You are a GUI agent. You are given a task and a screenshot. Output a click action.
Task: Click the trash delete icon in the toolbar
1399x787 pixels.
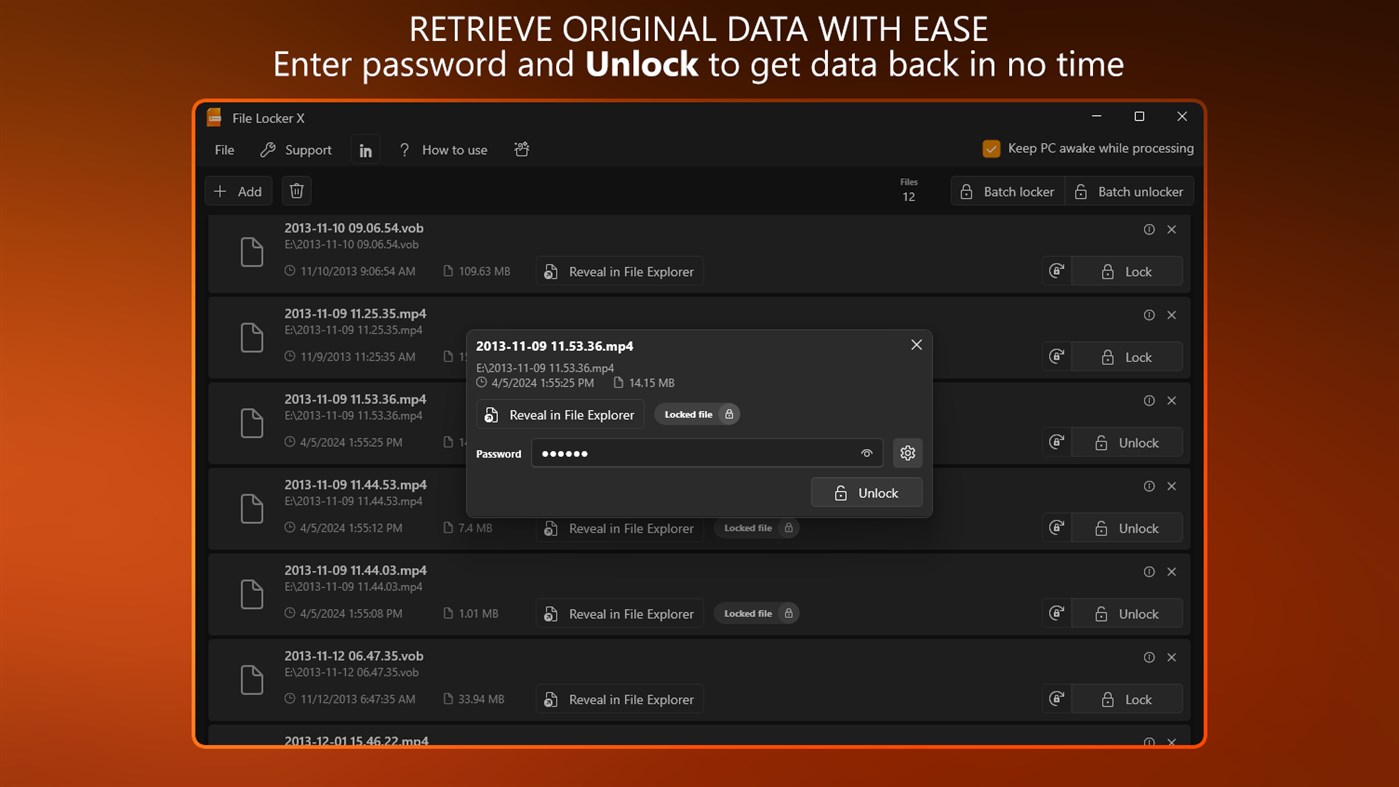(296, 190)
